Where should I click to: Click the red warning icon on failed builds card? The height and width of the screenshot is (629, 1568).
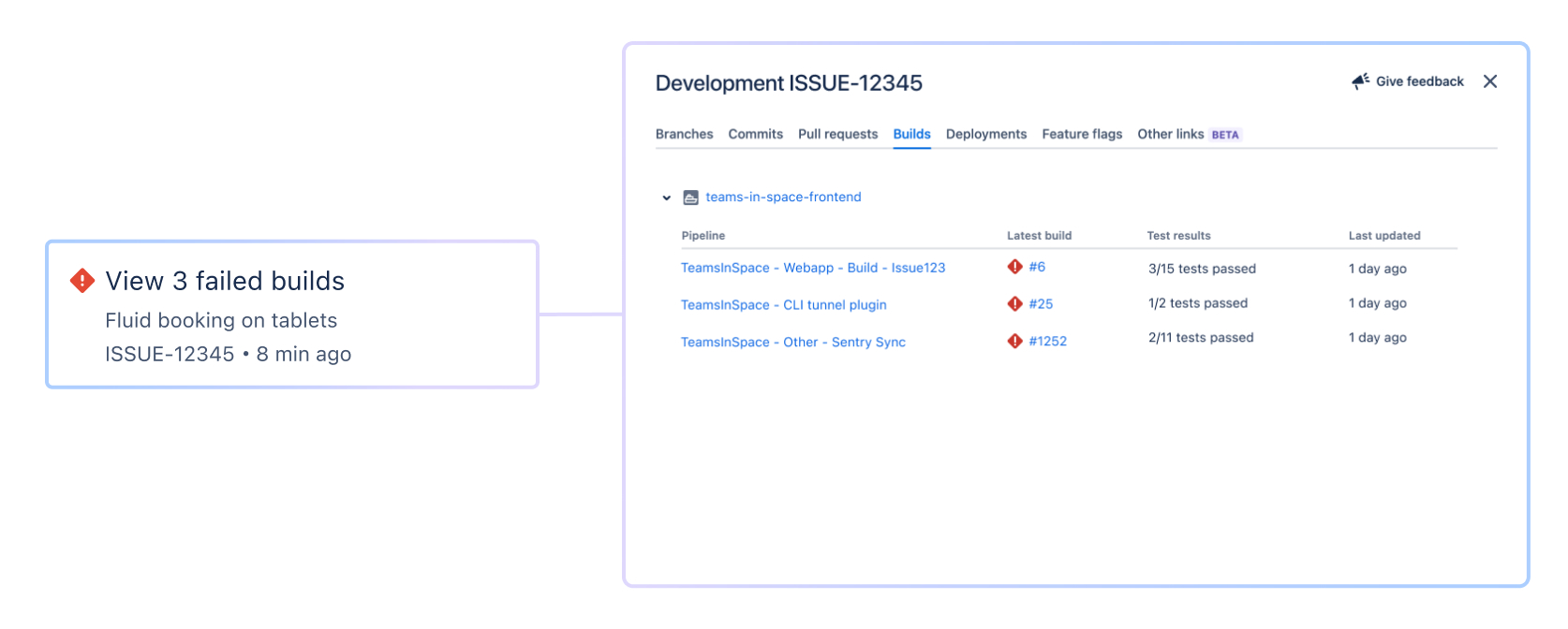pyautogui.click(x=82, y=280)
